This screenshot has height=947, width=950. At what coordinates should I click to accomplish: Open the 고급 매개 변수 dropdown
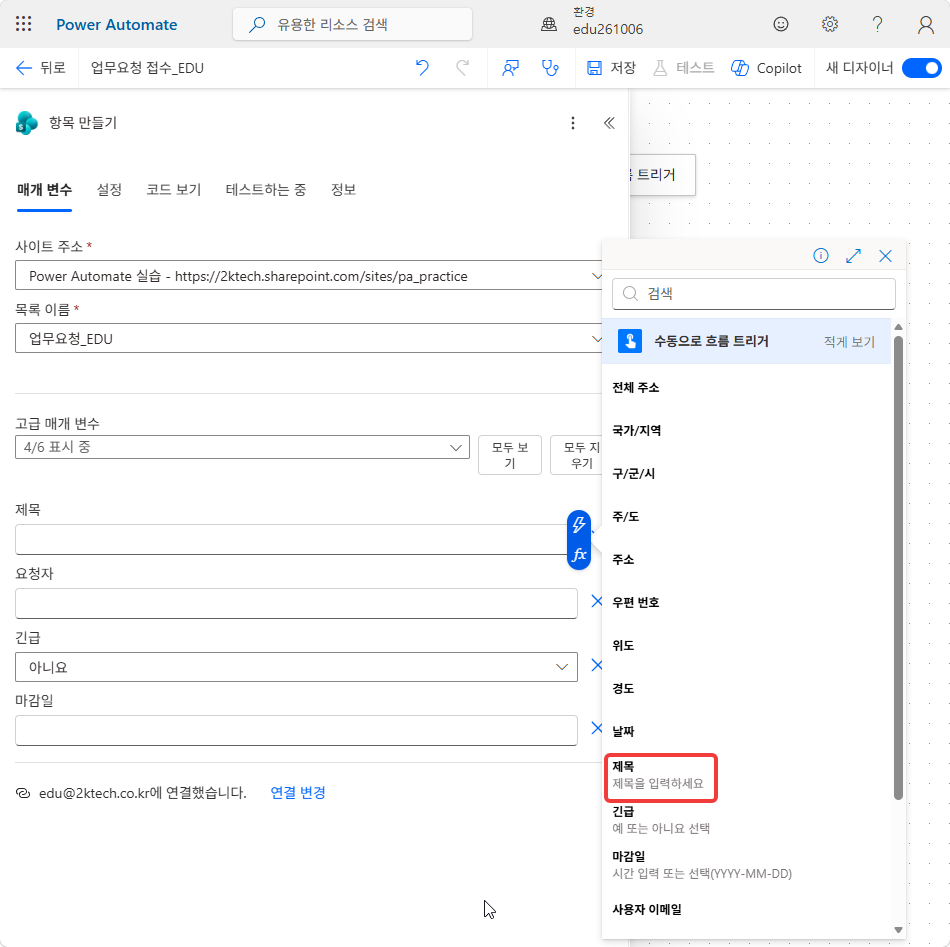click(x=242, y=447)
